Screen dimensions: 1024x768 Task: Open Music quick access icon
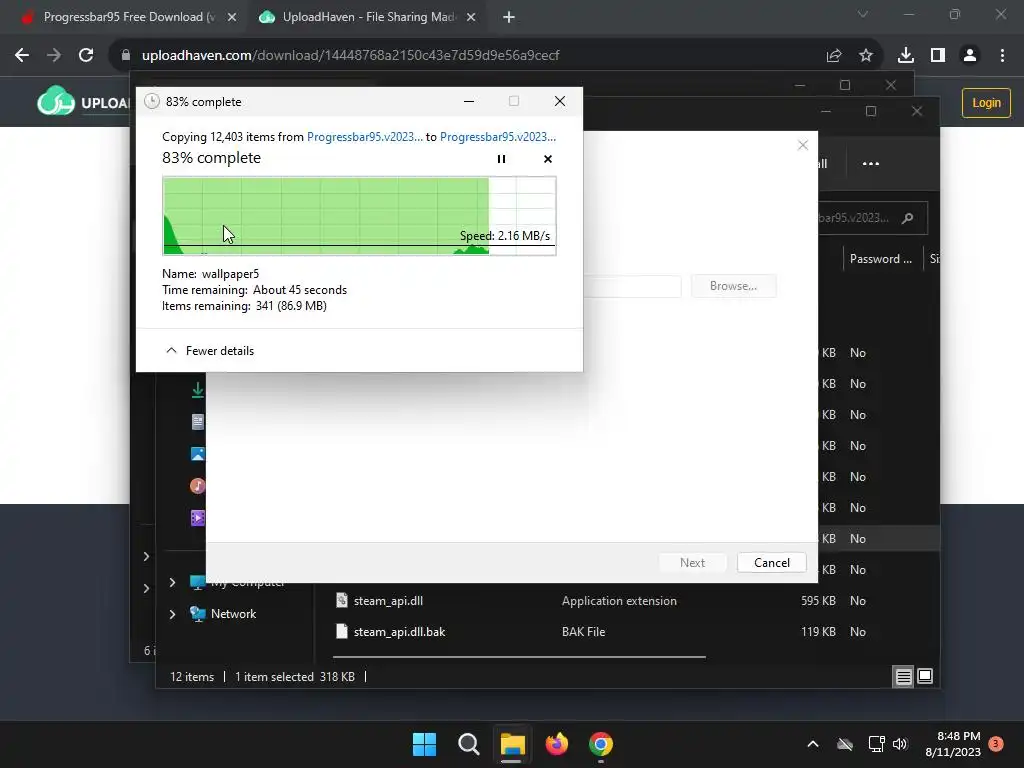pyautogui.click(x=197, y=486)
